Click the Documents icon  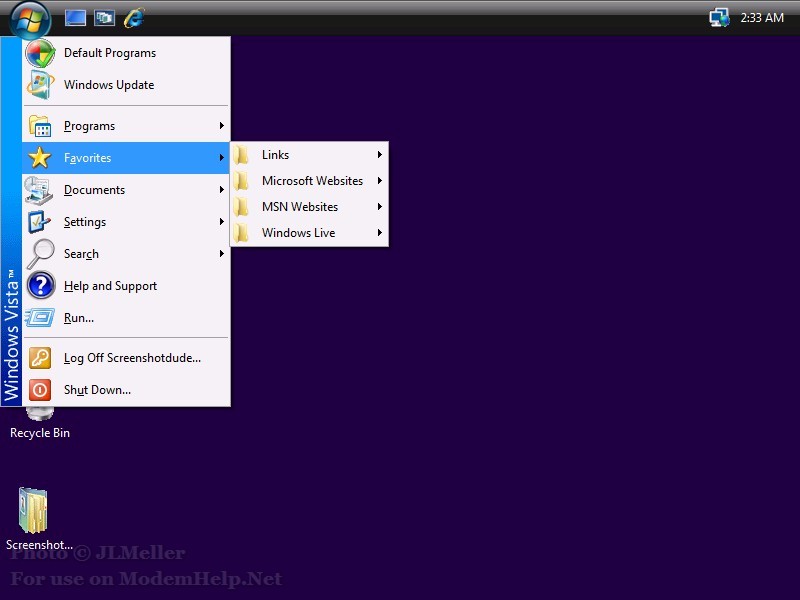click(39, 190)
